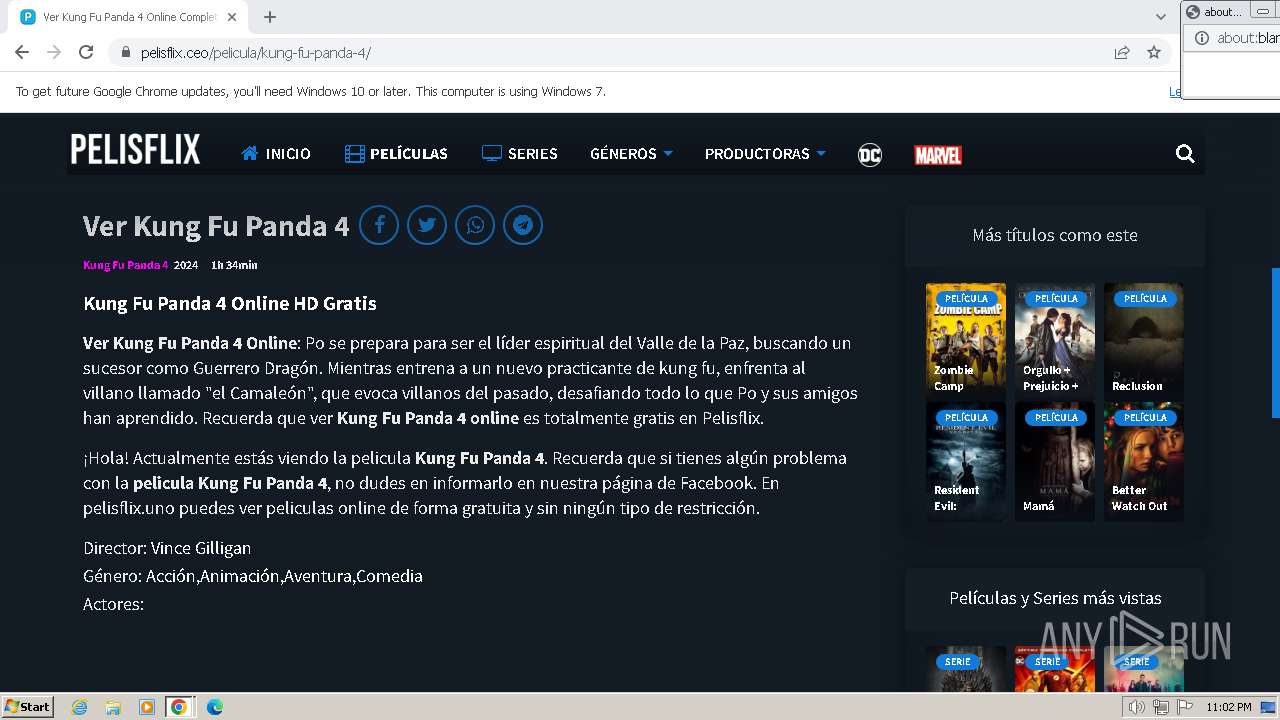This screenshot has width=1280, height=720.
Task: Close the Kung Fu Panda tab
Action: (x=232, y=17)
